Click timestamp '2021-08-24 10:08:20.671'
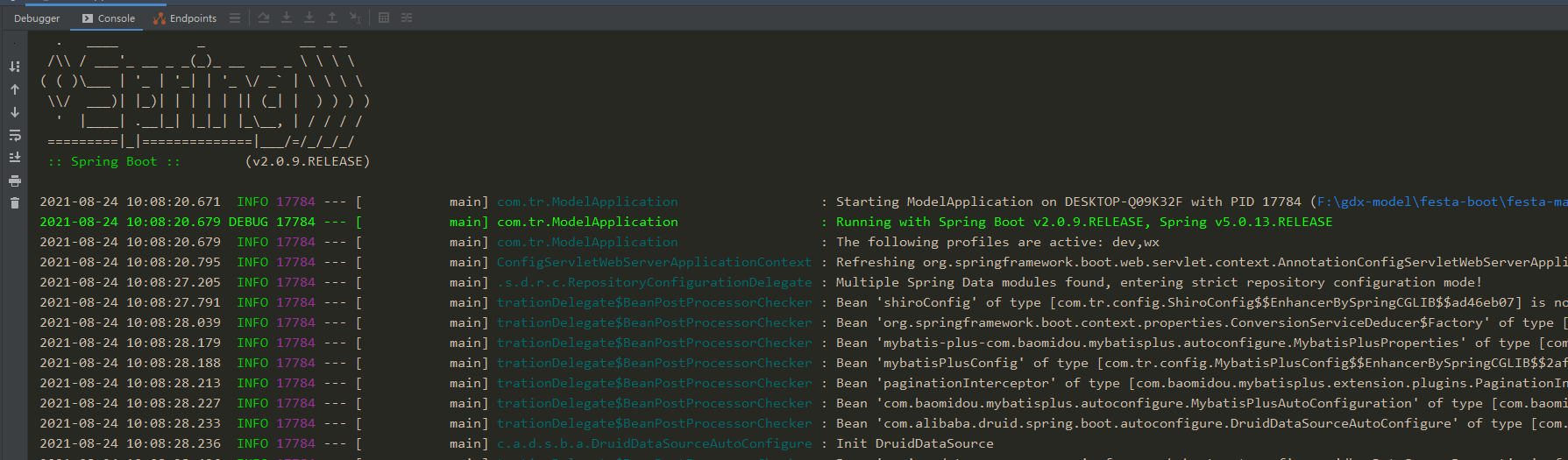The width and height of the screenshot is (1568, 460). pos(130,202)
